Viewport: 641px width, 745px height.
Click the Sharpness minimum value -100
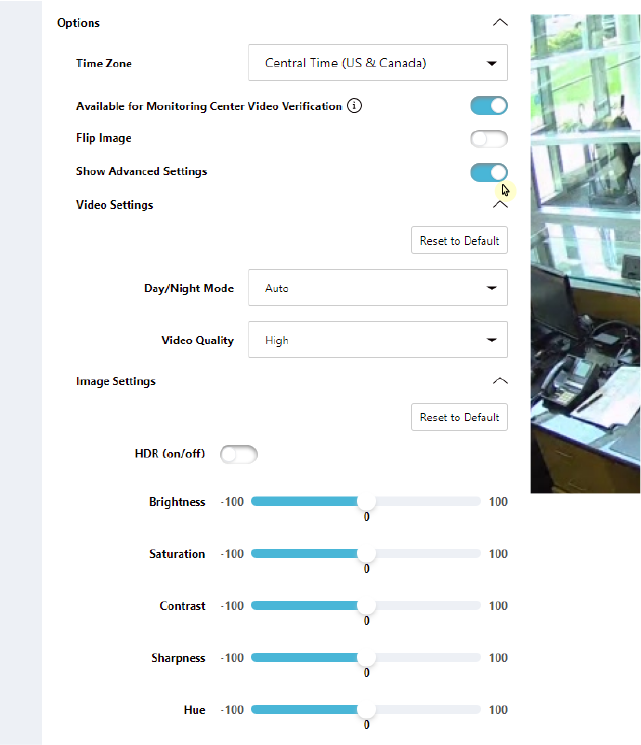coord(232,658)
